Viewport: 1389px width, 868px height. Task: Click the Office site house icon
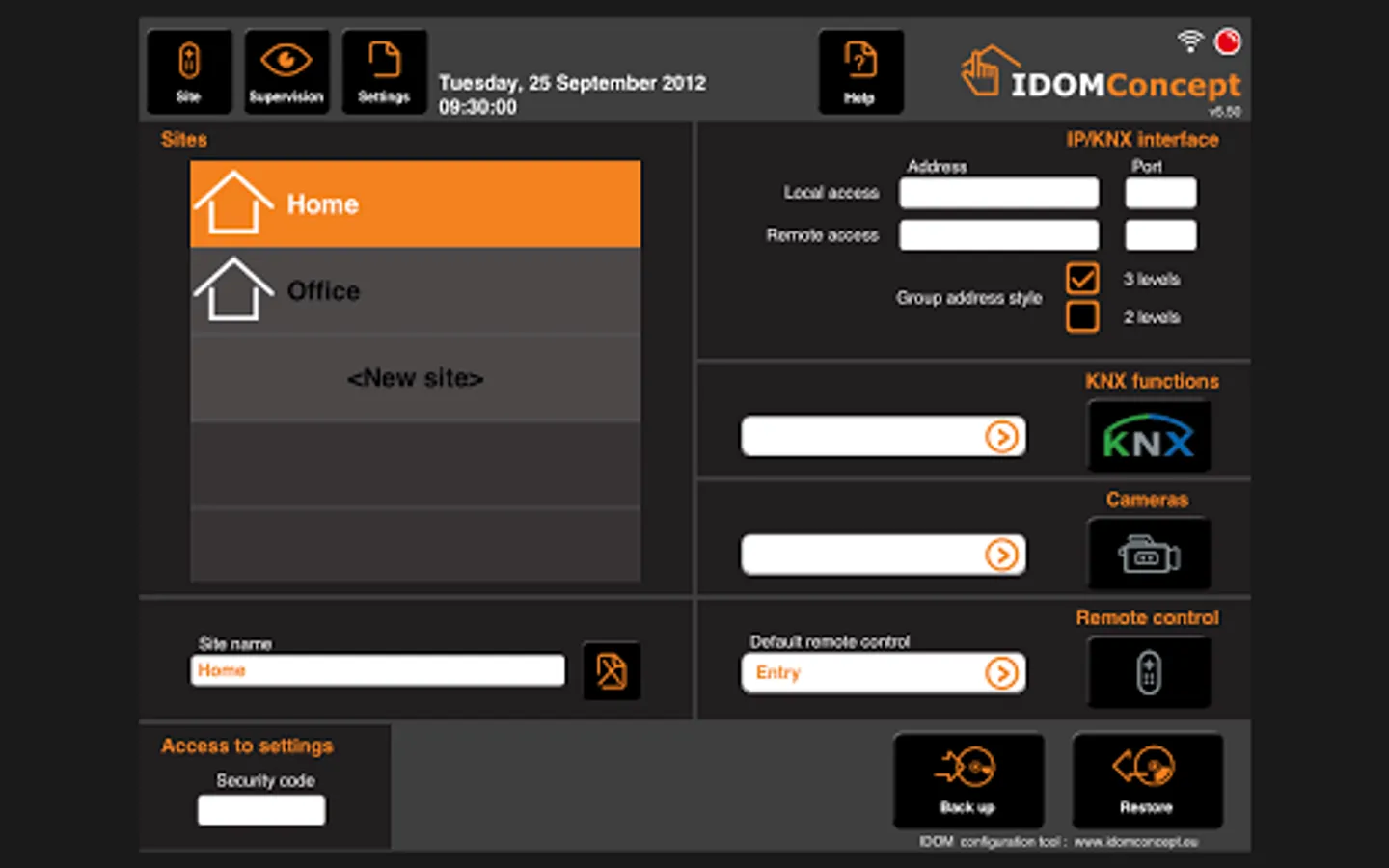(x=233, y=289)
